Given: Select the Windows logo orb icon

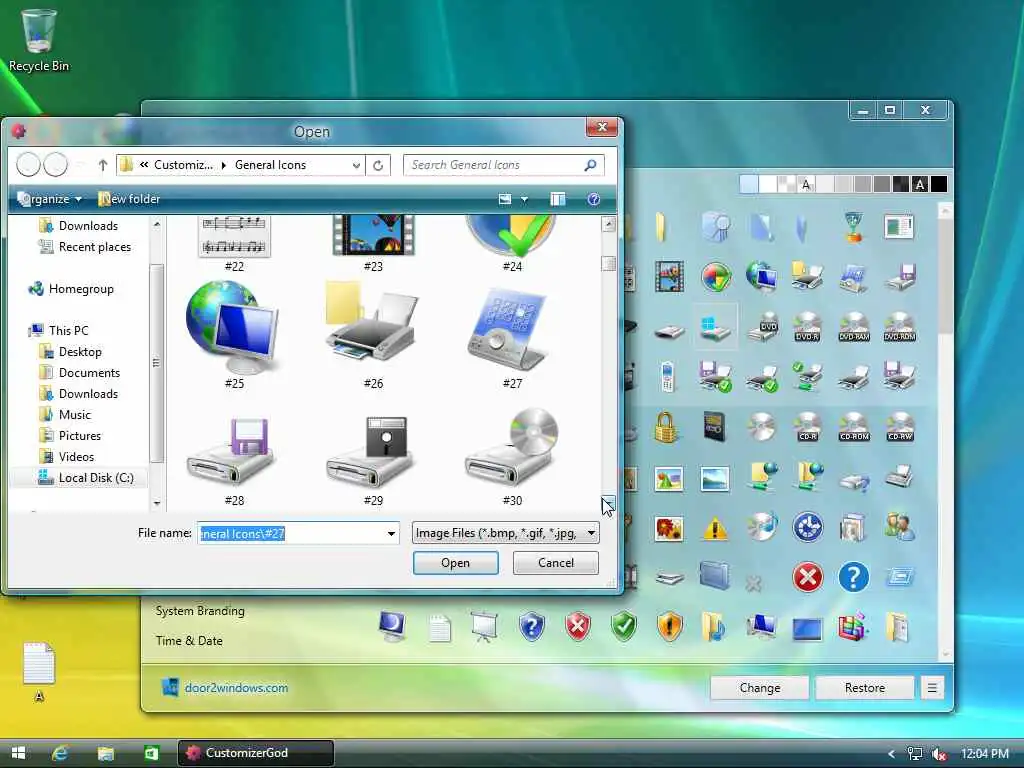Looking at the screenshot, I should (716, 278).
